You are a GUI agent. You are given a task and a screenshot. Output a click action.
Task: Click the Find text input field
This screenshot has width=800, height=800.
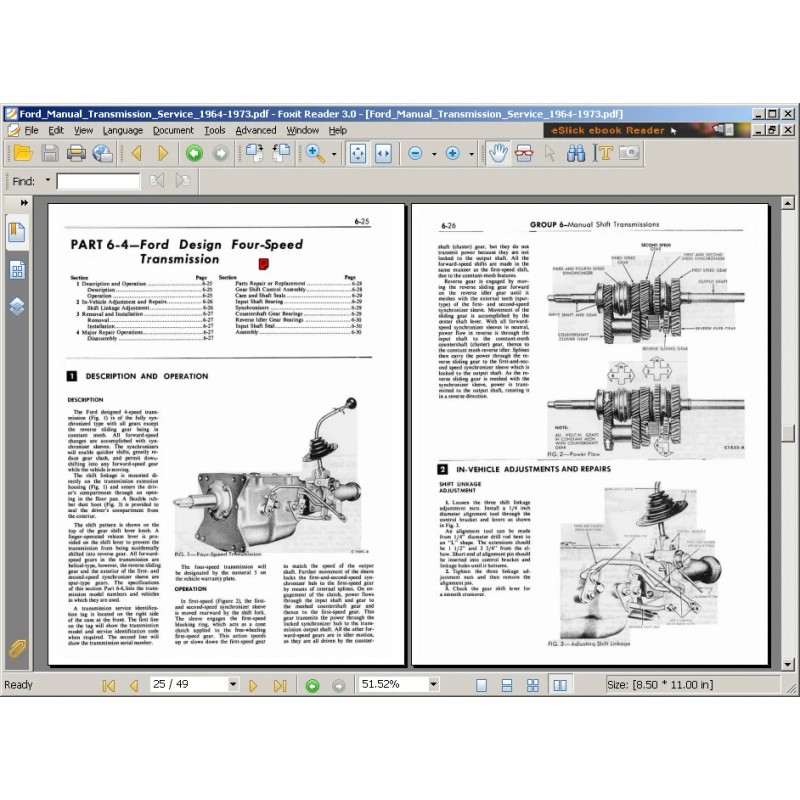click(98, 181)
